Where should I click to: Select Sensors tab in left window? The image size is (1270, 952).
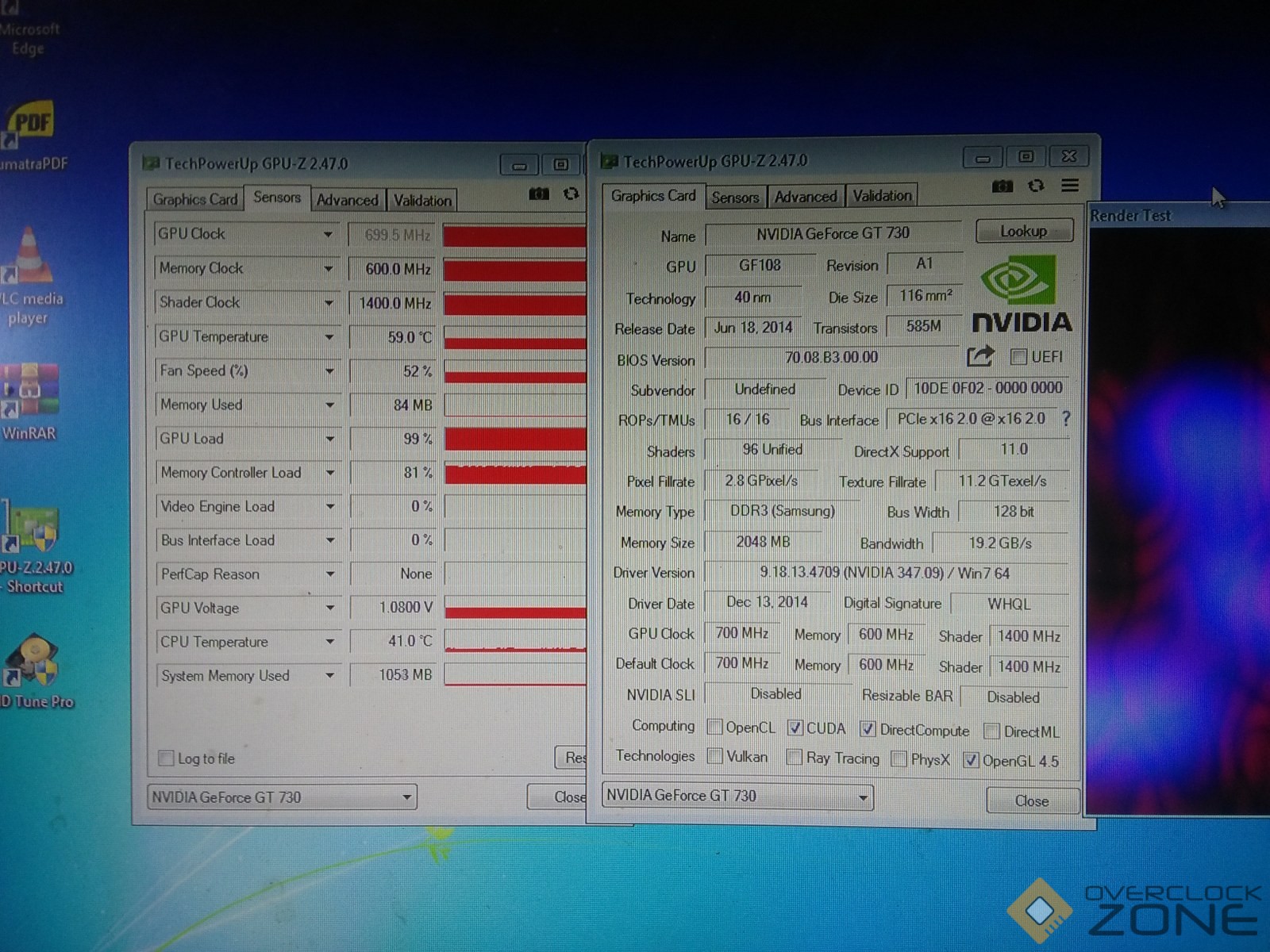coord(277,197)
